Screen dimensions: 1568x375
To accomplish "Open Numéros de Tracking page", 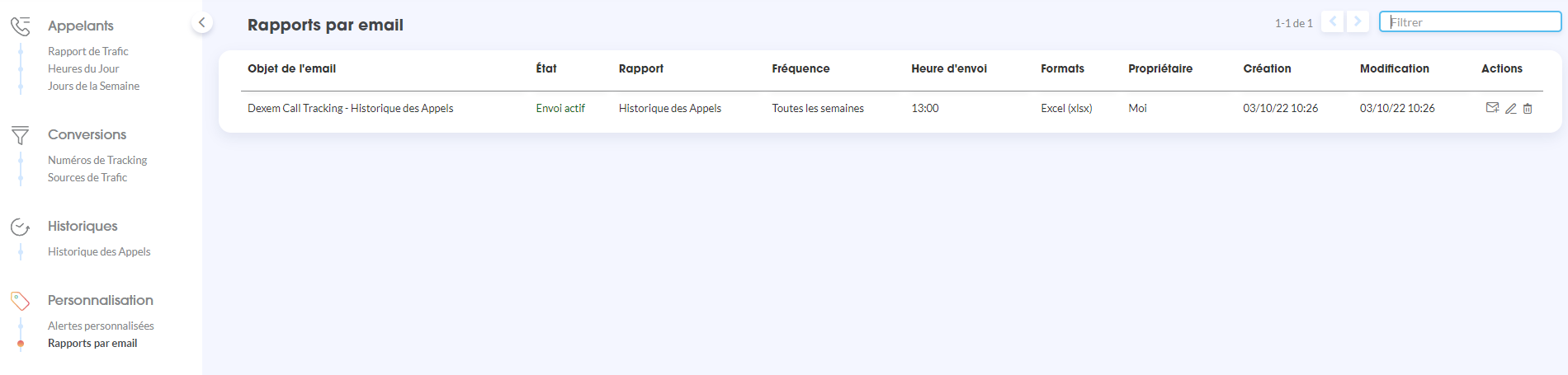I will pyautogui.click(x=97, y=160).
